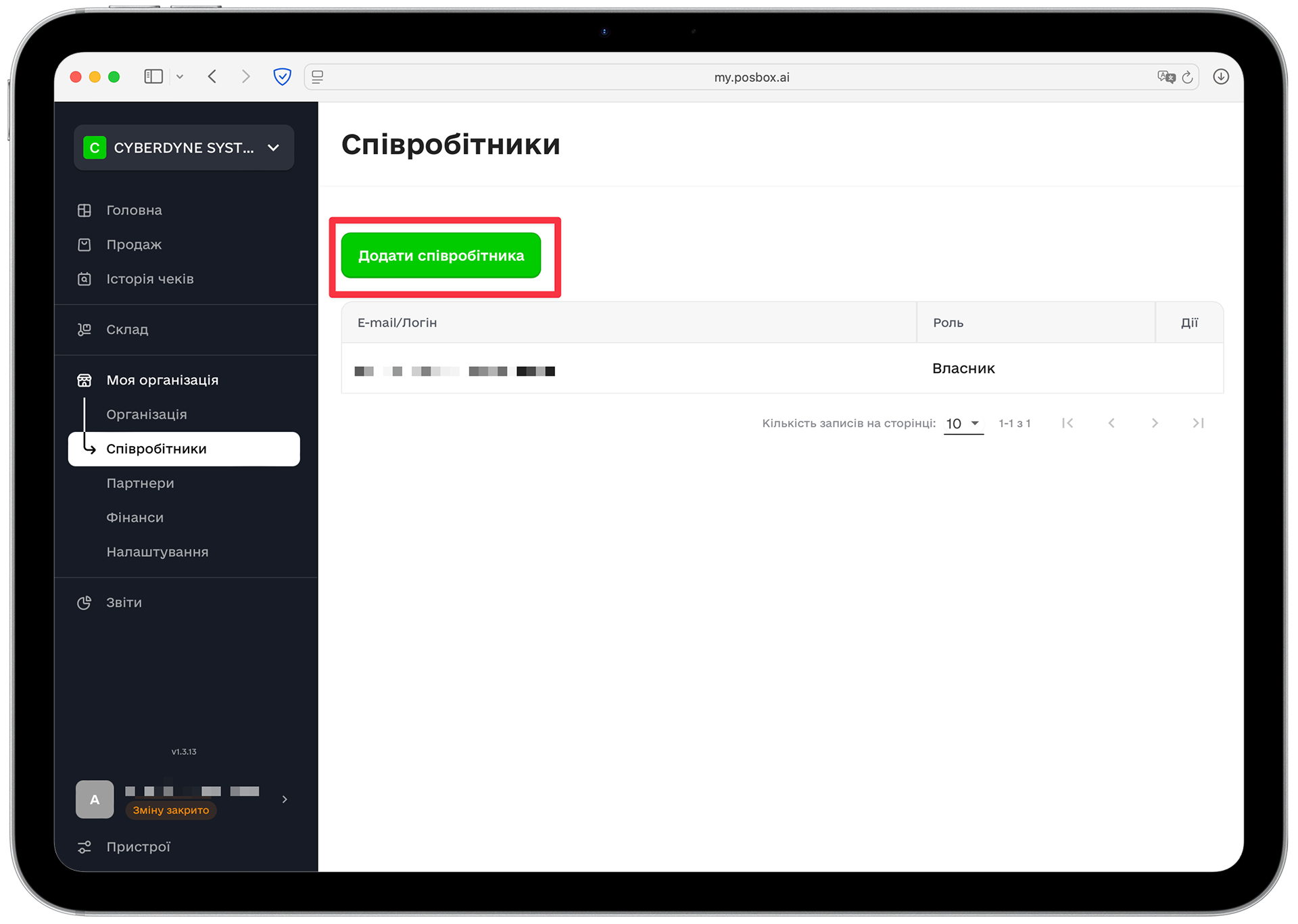The image size is (1298, 924).
Task: Go to Фінанси submenu item
Action: tap(135, 518)
